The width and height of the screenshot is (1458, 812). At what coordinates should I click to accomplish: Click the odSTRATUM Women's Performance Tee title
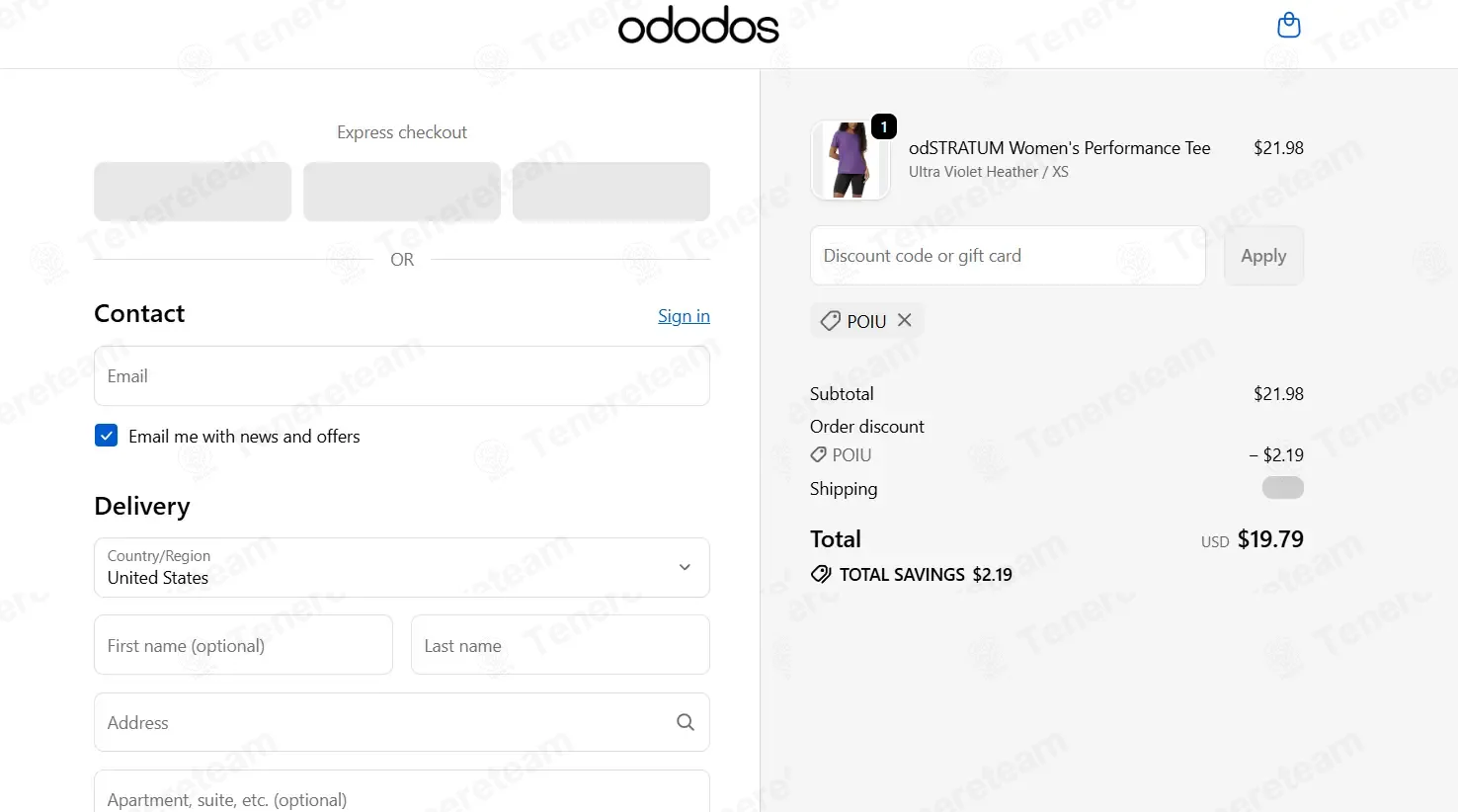point(1059,148)
